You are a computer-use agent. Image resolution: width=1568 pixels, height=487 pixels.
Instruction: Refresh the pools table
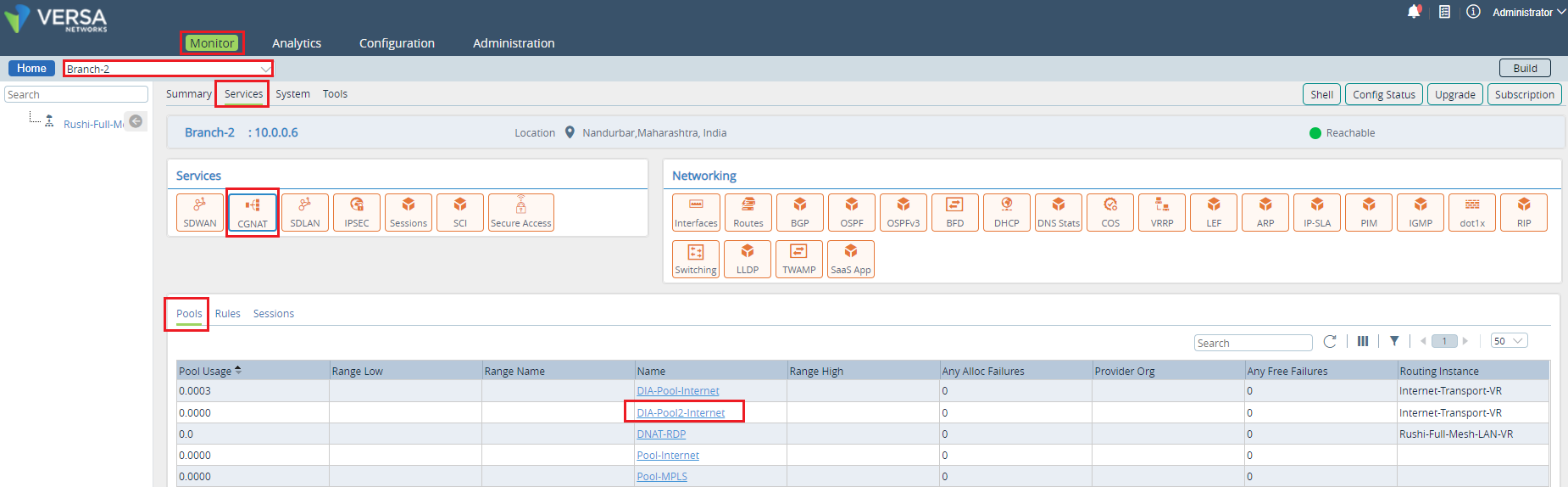[x=1330, y=341]
